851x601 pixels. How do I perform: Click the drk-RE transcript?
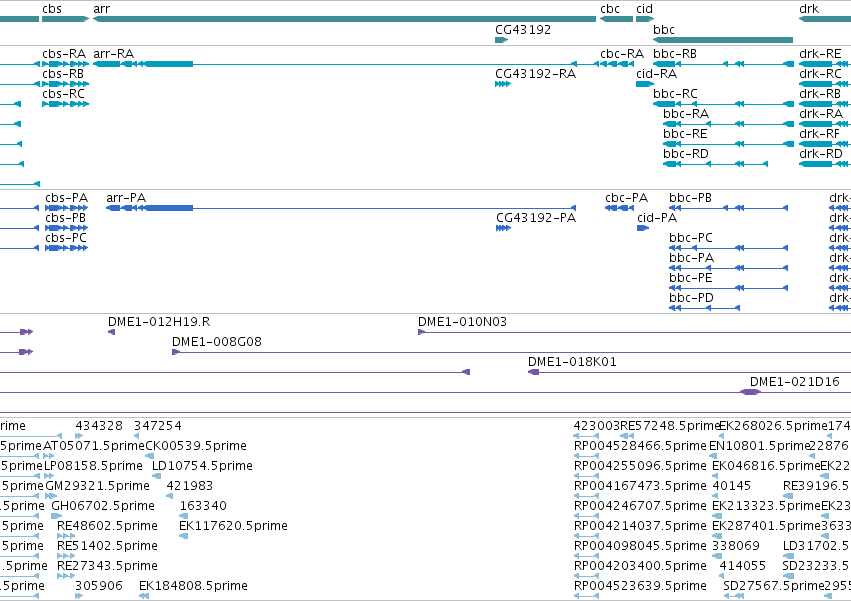[825, 64]
